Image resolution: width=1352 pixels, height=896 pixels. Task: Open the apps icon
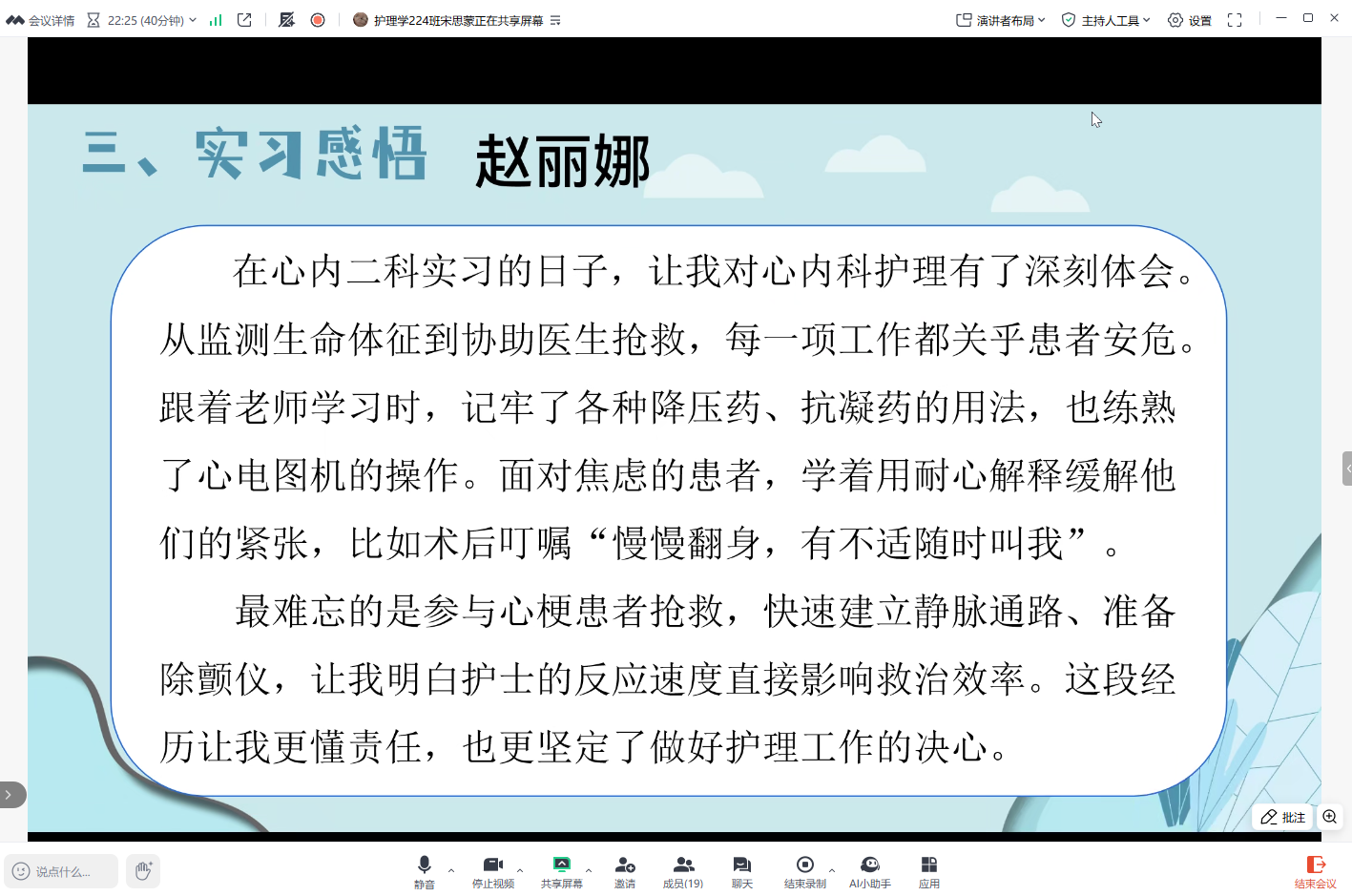click(x=928, y=870)
